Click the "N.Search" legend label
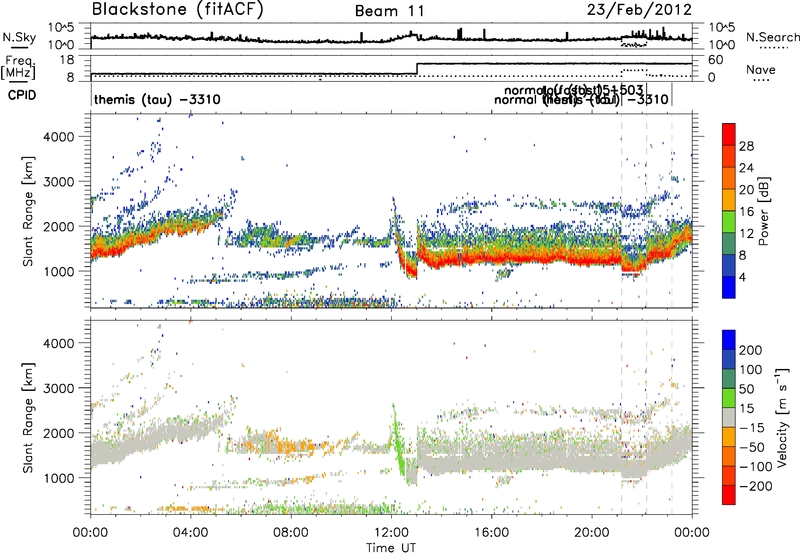Screen dimensions: 800x554 pos(772,37)
